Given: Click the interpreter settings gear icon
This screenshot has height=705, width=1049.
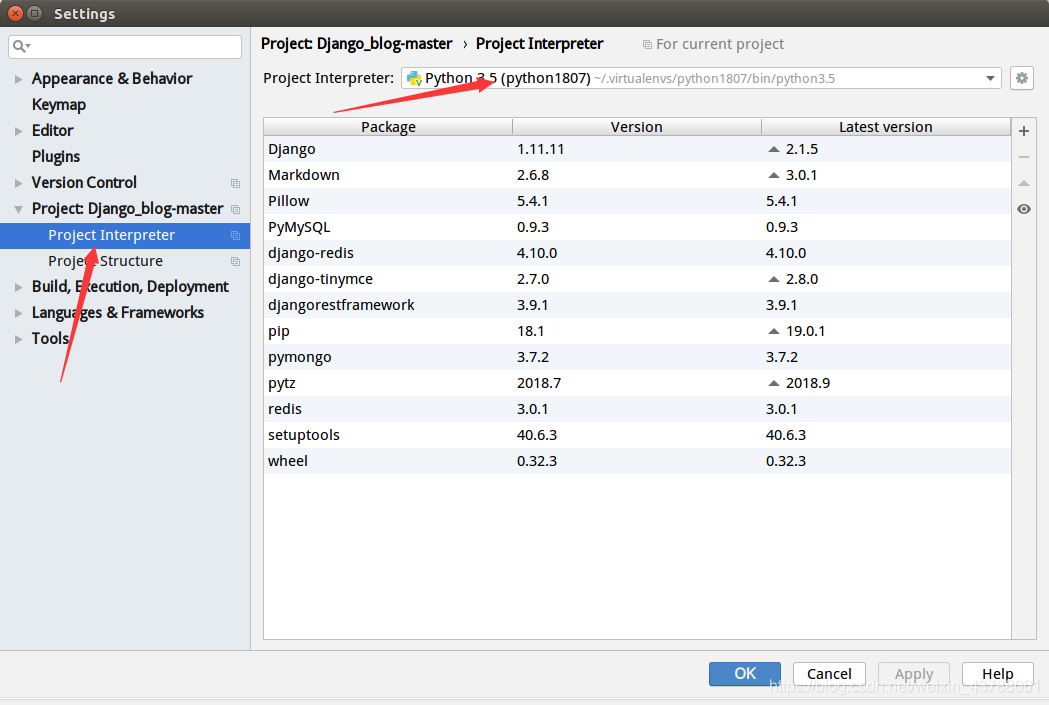Looking at the screenshot, I should pyautogui.click(x=1022, y=78).
